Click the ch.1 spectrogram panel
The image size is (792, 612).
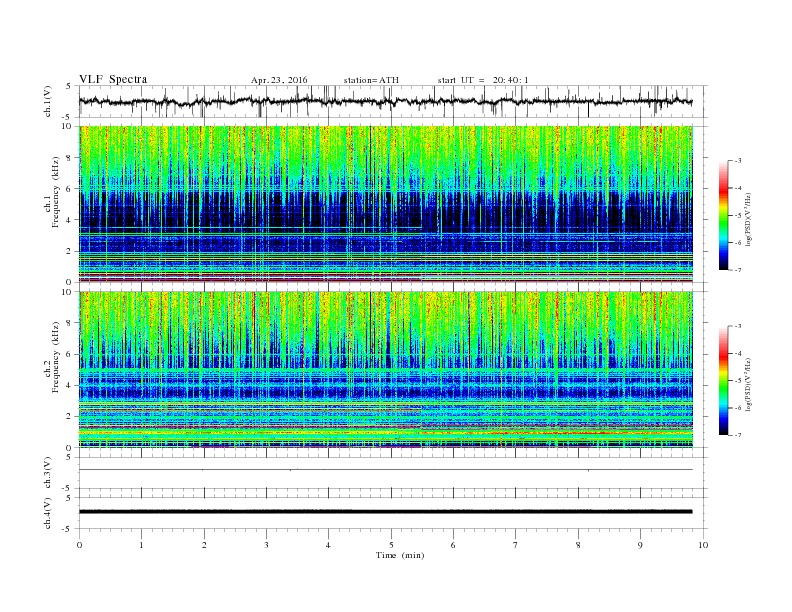[x=386, y=204]
